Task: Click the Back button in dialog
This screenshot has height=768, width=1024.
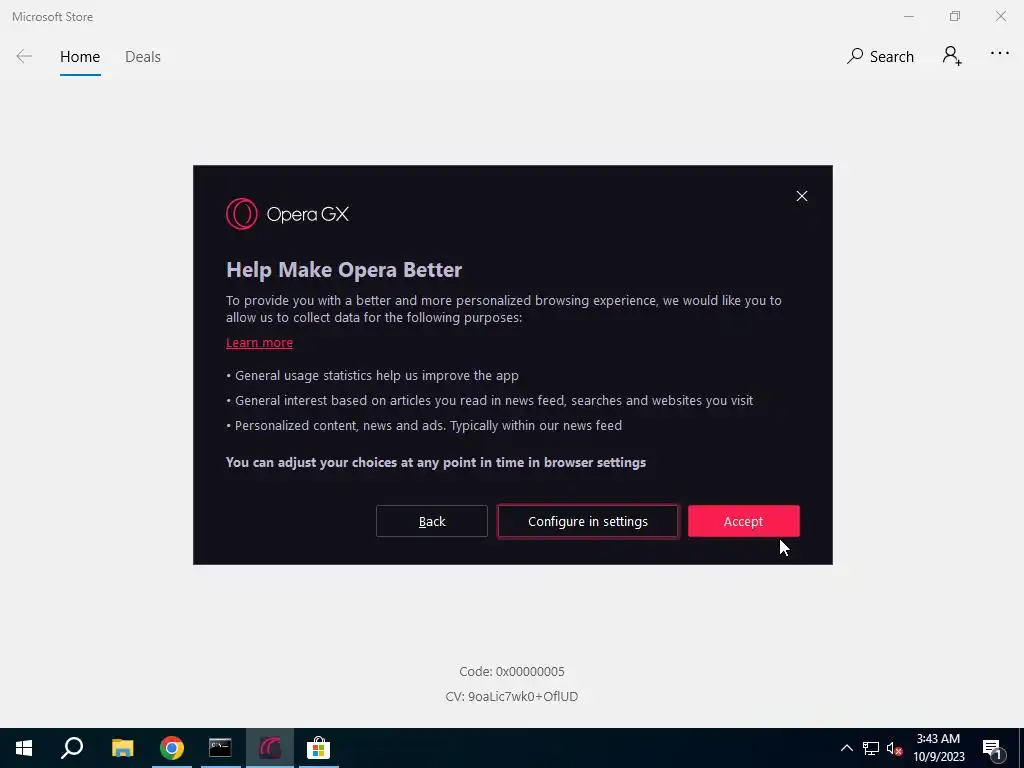Action: [432, 521]
